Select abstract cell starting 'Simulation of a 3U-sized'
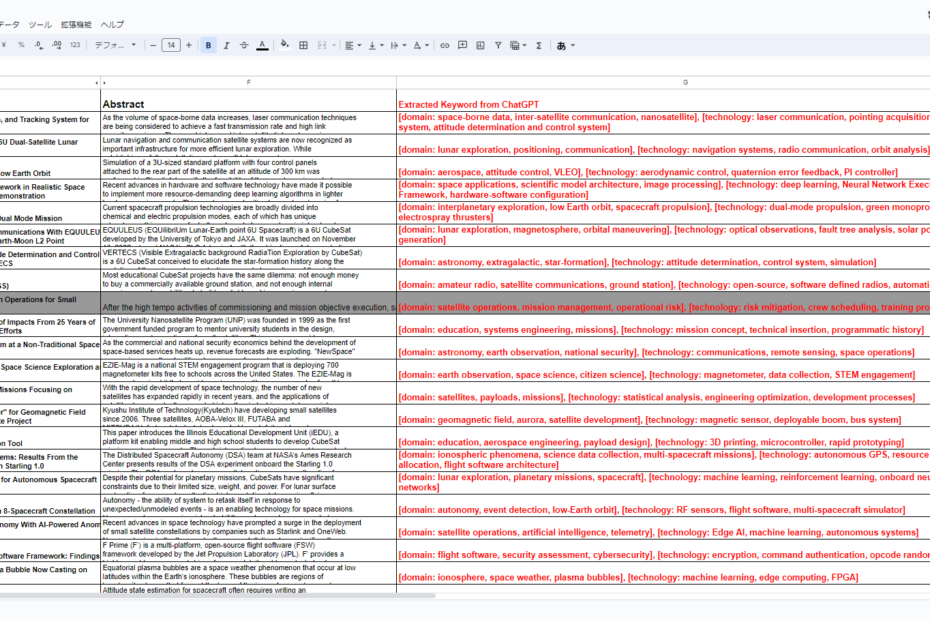Image resolution: width=930 pixels, height=620 pixels. [x=249, y=168]
